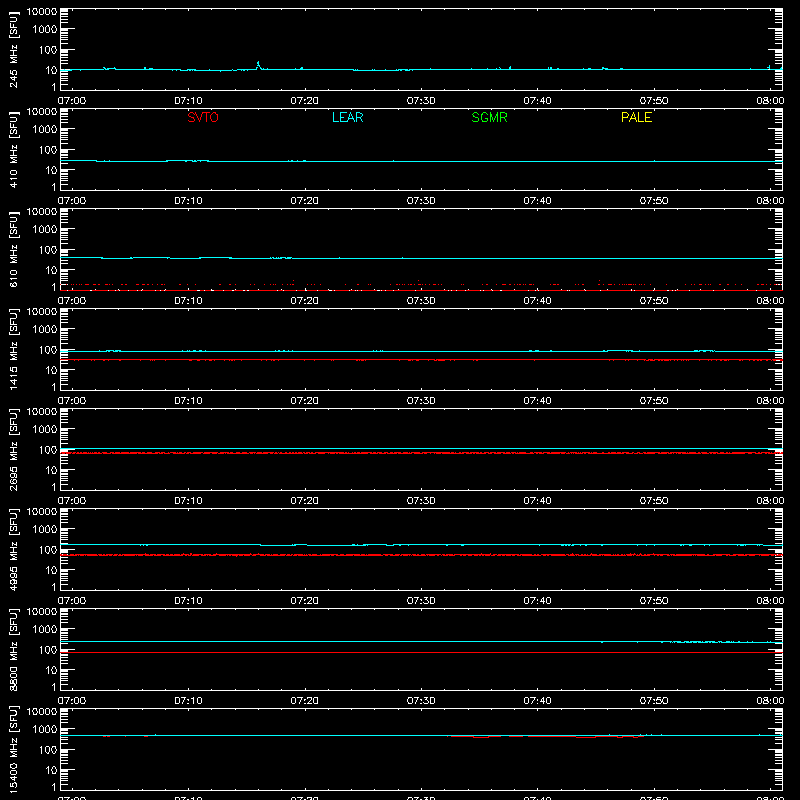
Task: Click the 15400 MHz [SFU] axis title
Action: (x=13, y=749)
